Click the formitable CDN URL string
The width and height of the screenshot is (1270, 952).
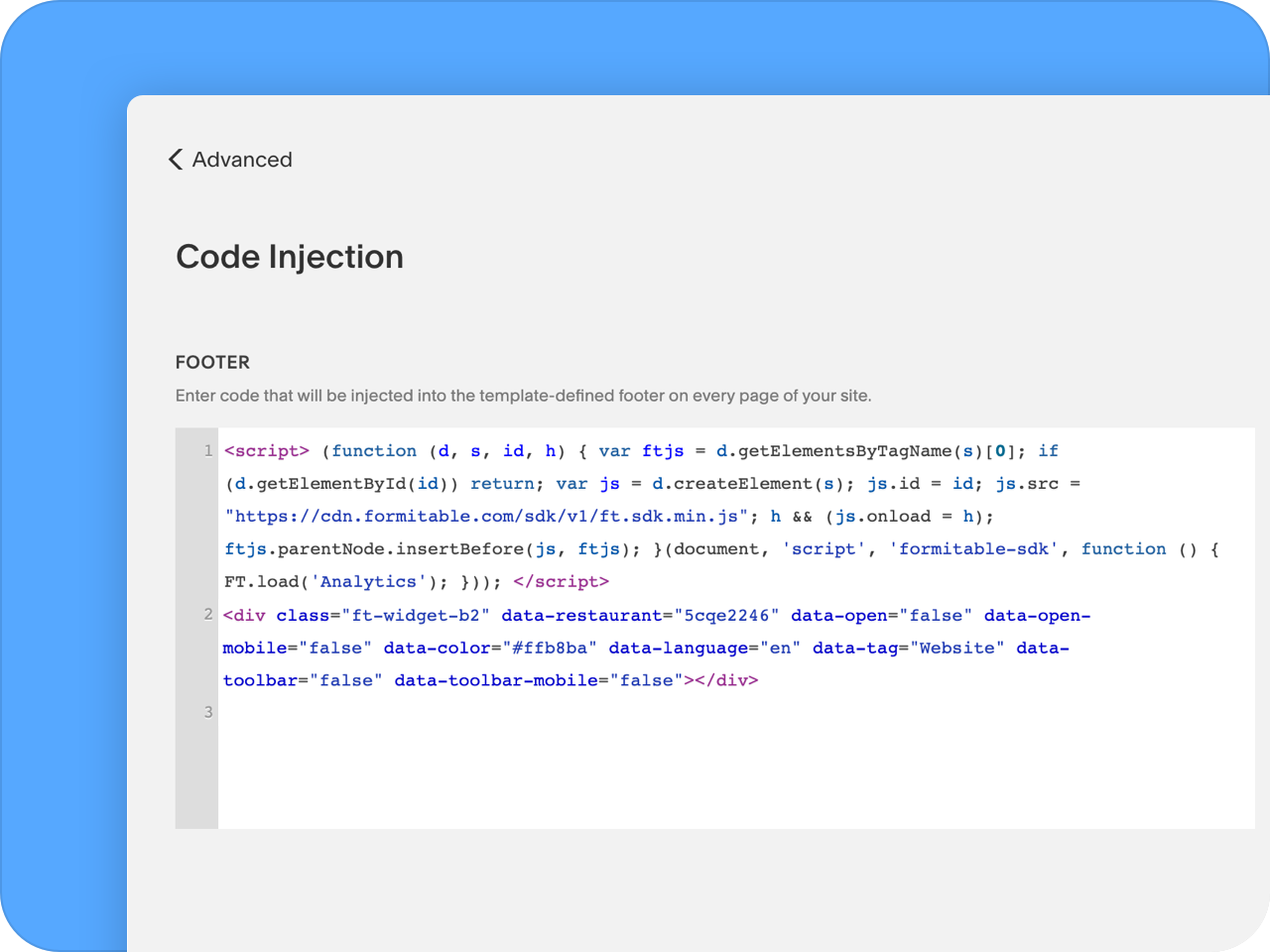(x=486, y=517)
